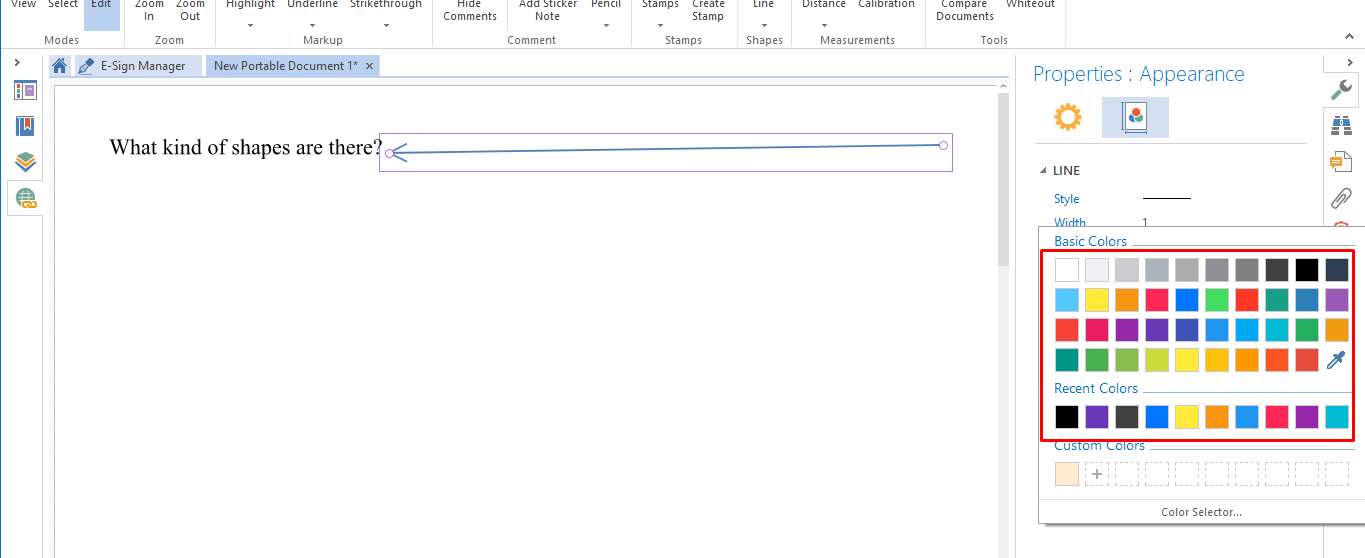Click Zoom Out
The image size is (1365, 558).
click(191, 10)
